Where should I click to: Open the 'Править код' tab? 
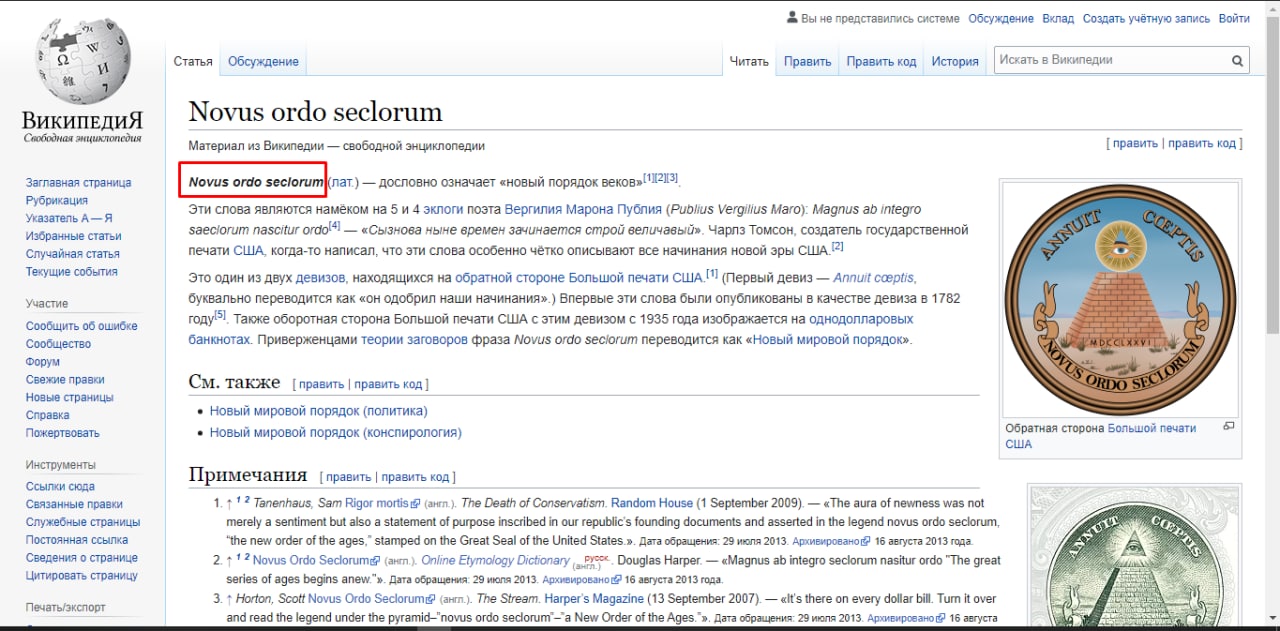click(x=881, y=61)
